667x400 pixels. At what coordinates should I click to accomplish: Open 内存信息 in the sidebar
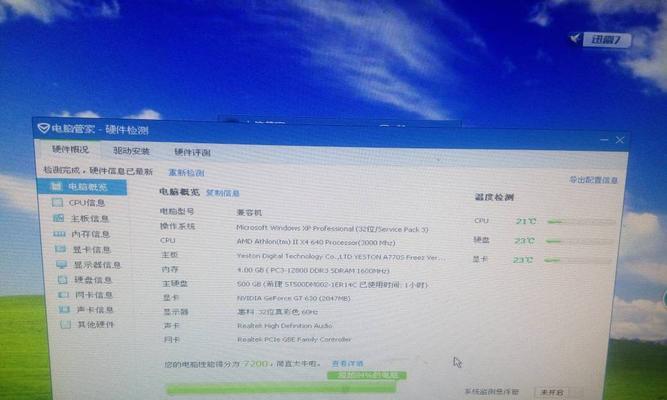point(91,234)
